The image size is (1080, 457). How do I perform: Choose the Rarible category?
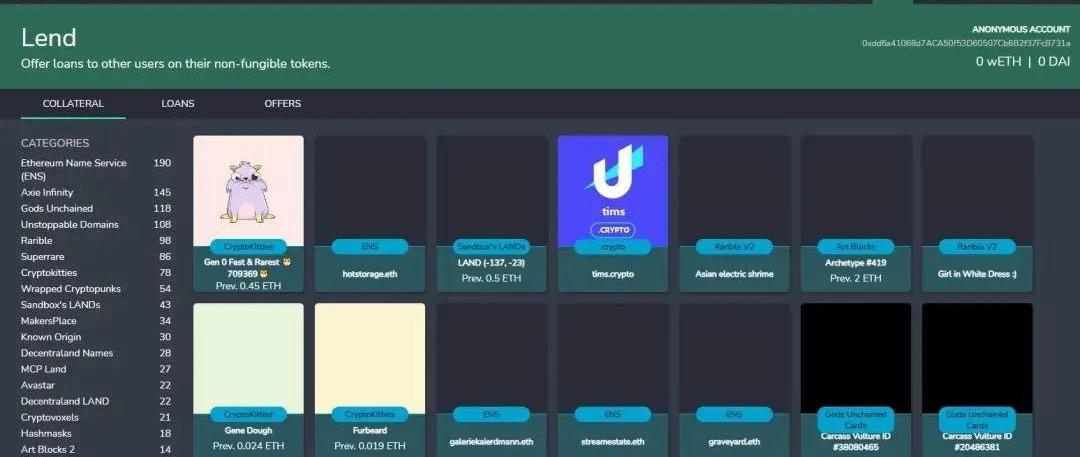coord(96,241)
